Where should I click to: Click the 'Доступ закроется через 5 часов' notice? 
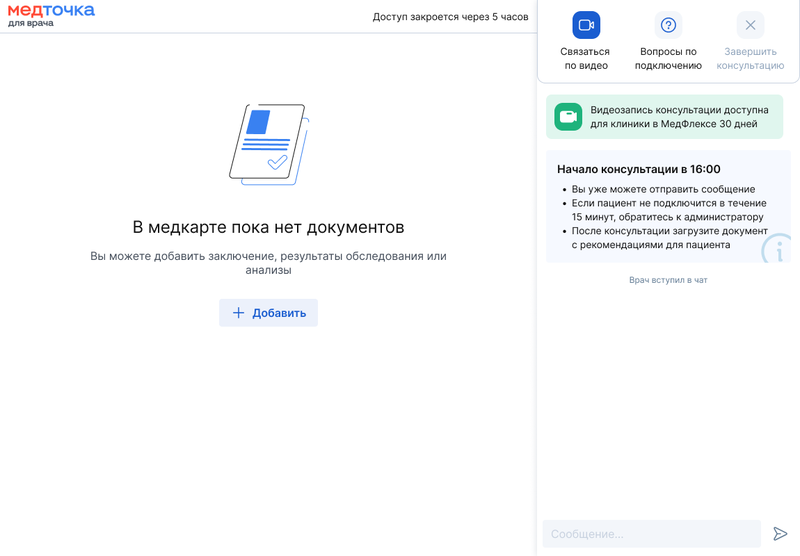(x=450, y=17)
